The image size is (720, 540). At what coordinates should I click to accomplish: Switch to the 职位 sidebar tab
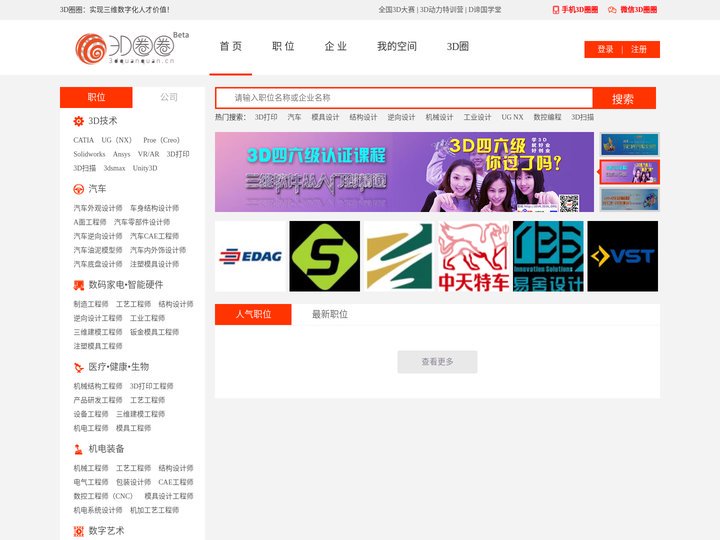tap(96, 97)
